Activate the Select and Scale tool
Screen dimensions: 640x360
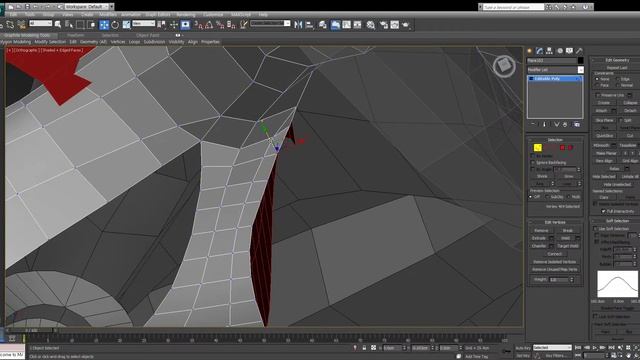pos(126,25)
